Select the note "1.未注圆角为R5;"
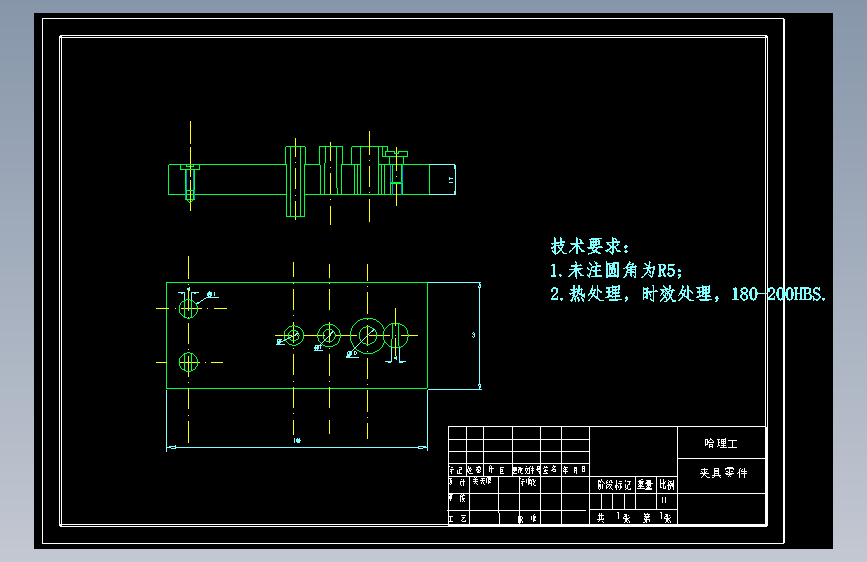This screenshot has height=562, width=867. pos(616,270)
